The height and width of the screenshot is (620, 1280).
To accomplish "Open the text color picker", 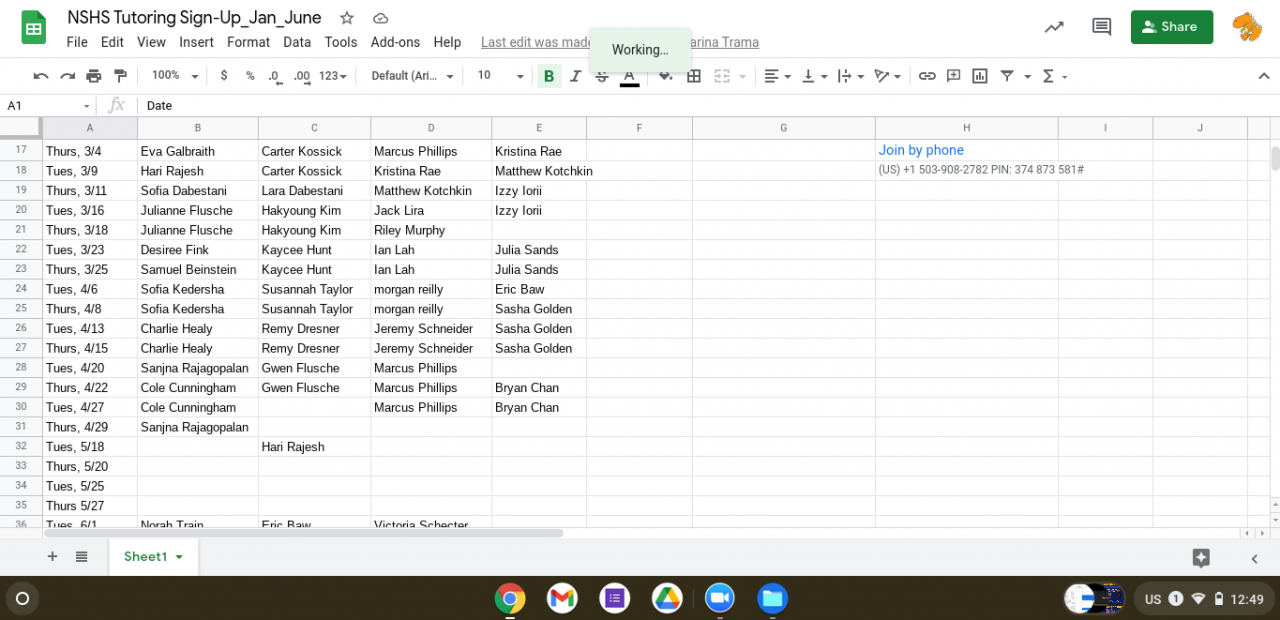I will coord(629,76).
